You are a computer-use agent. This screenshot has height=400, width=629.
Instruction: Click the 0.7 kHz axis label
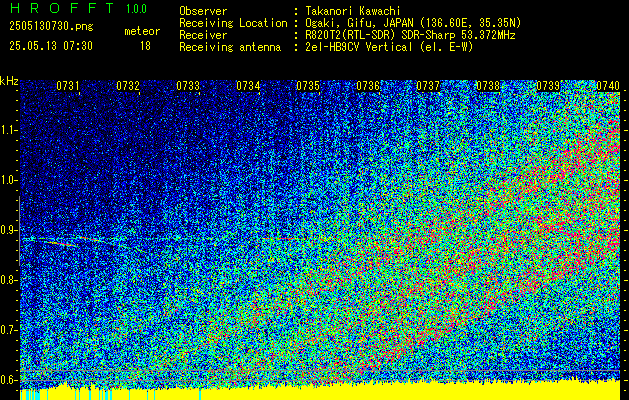click(8, 330)
